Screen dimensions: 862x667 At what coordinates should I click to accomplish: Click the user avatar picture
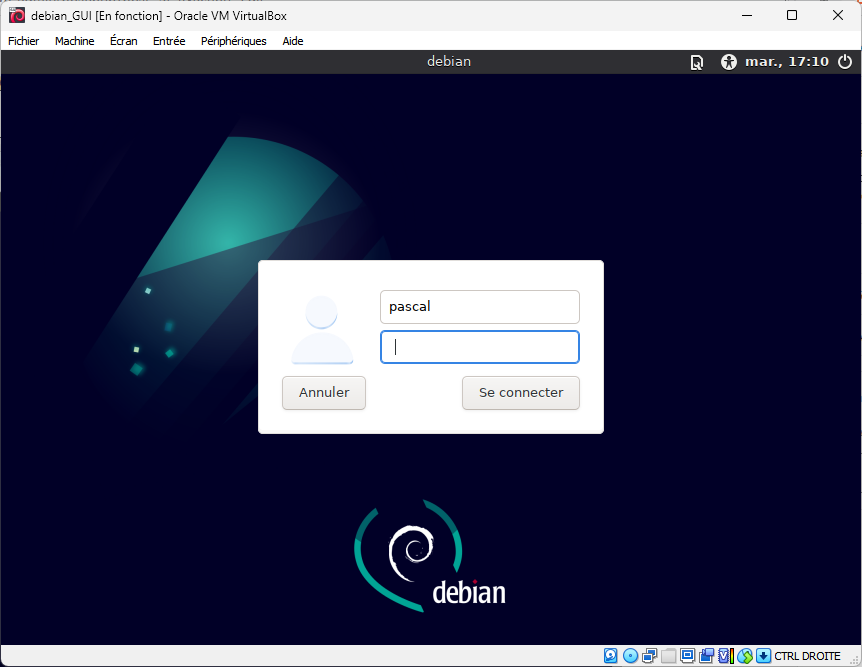click(x=322, y=330)
